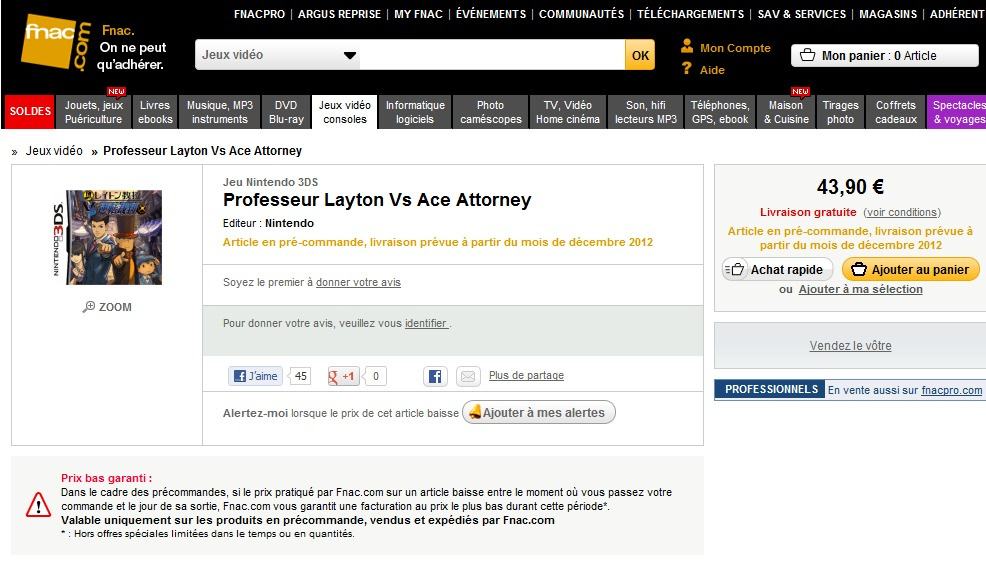Click the magnifier ZOOM icon under cover
Viewport: 986px width, 564px height.
point(89,307)
